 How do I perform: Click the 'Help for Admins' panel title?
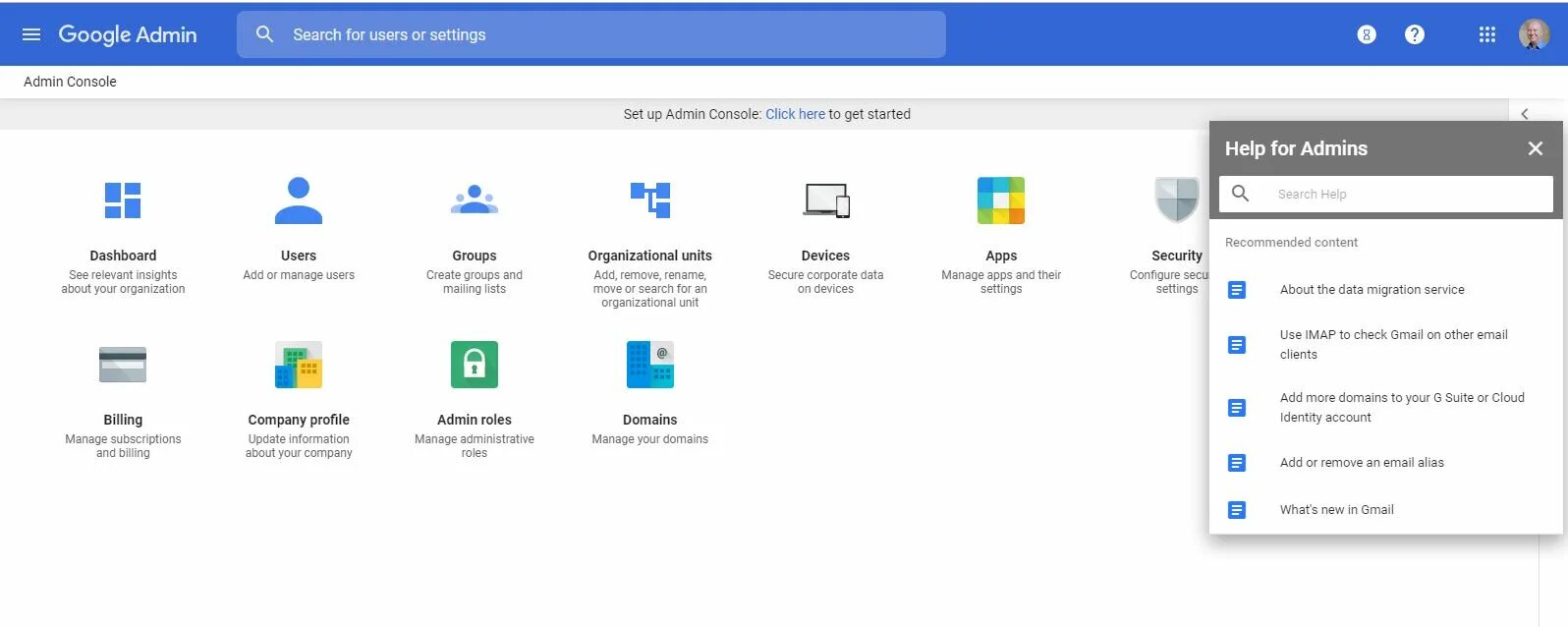1296,148
